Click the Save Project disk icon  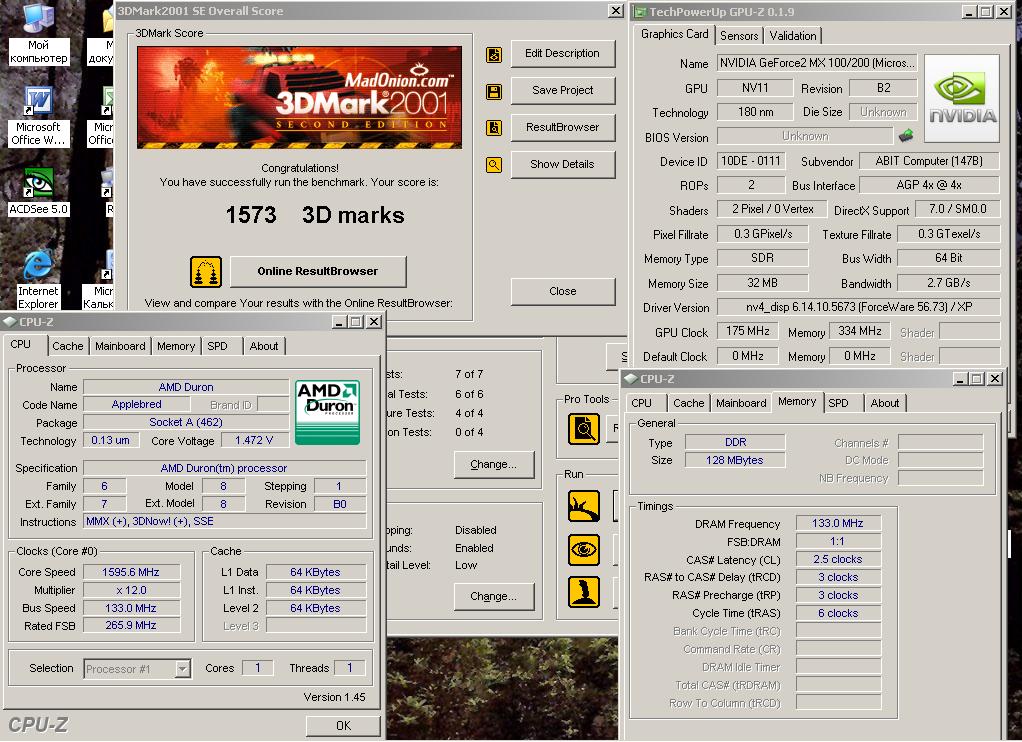pyautogui.click(x=494, y=92)
